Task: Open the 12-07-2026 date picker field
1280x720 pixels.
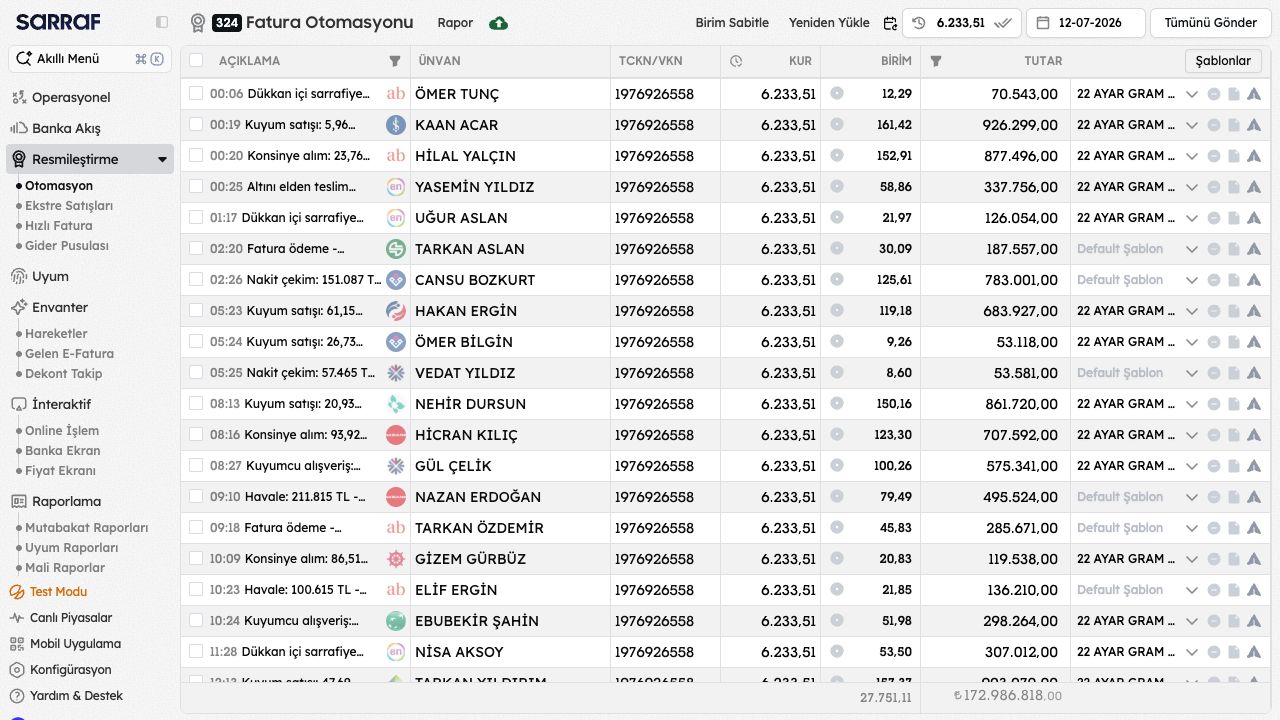Action: [1085, 23]
